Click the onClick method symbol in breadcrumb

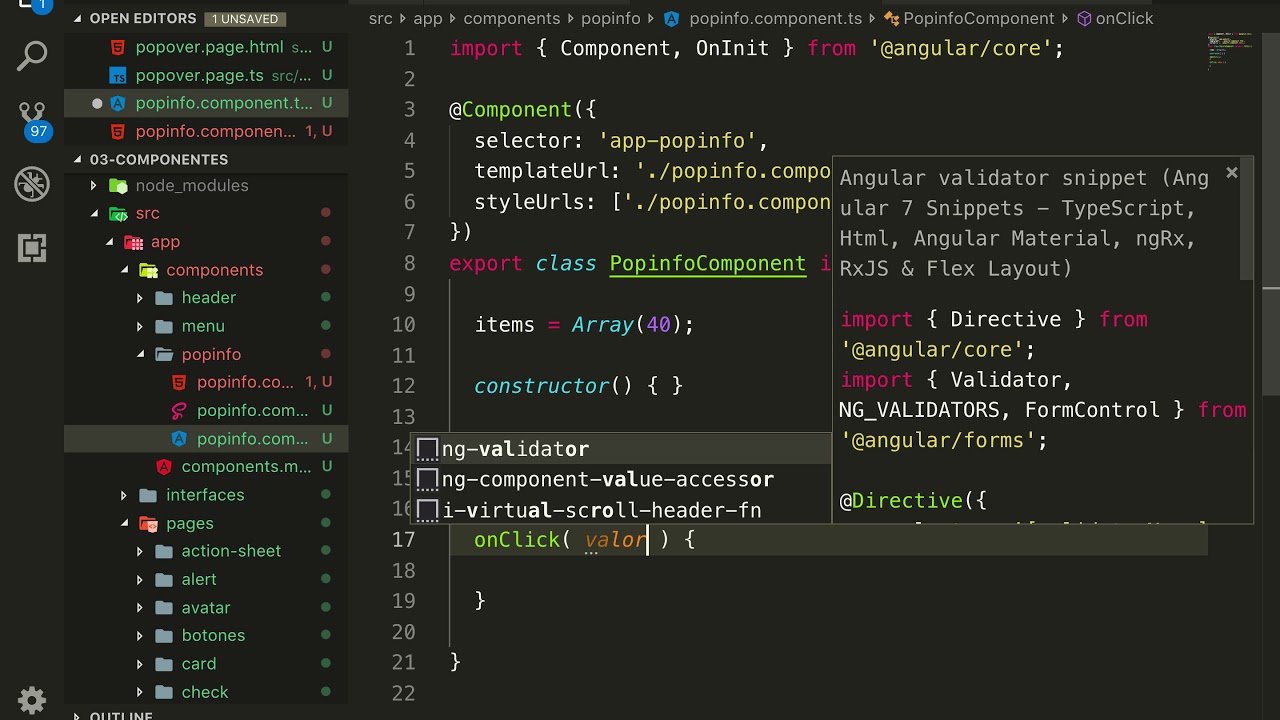(1114, 18)
